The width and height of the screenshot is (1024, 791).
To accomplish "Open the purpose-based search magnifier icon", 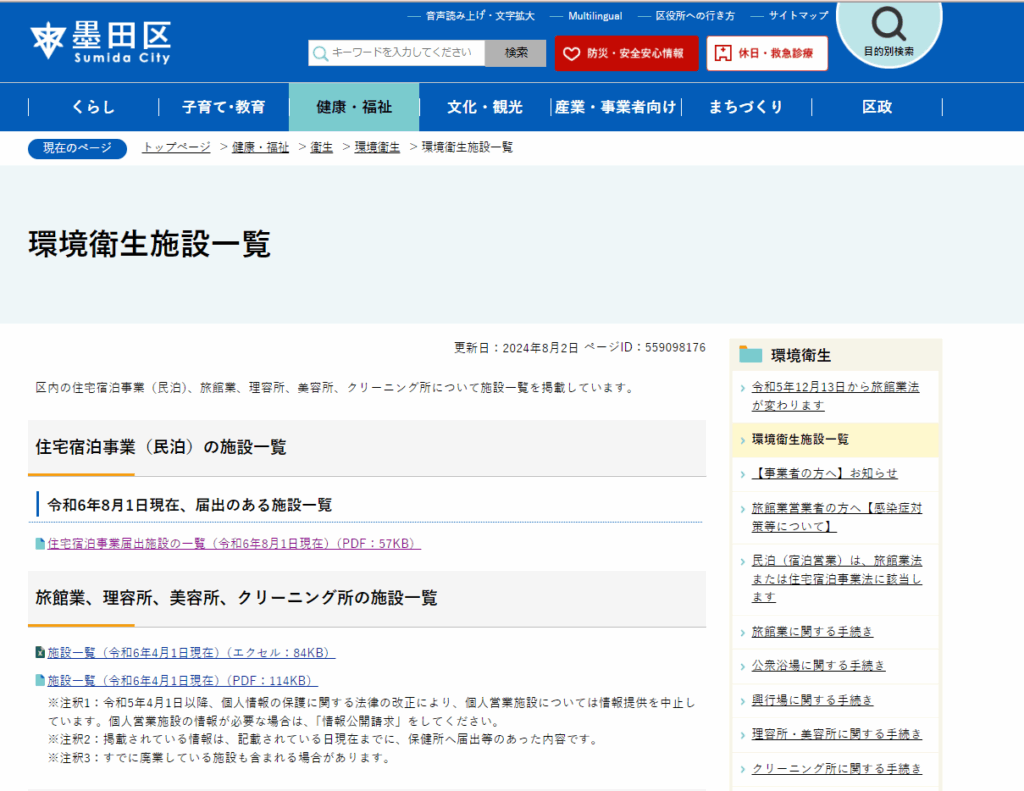I will click(888, 23).
